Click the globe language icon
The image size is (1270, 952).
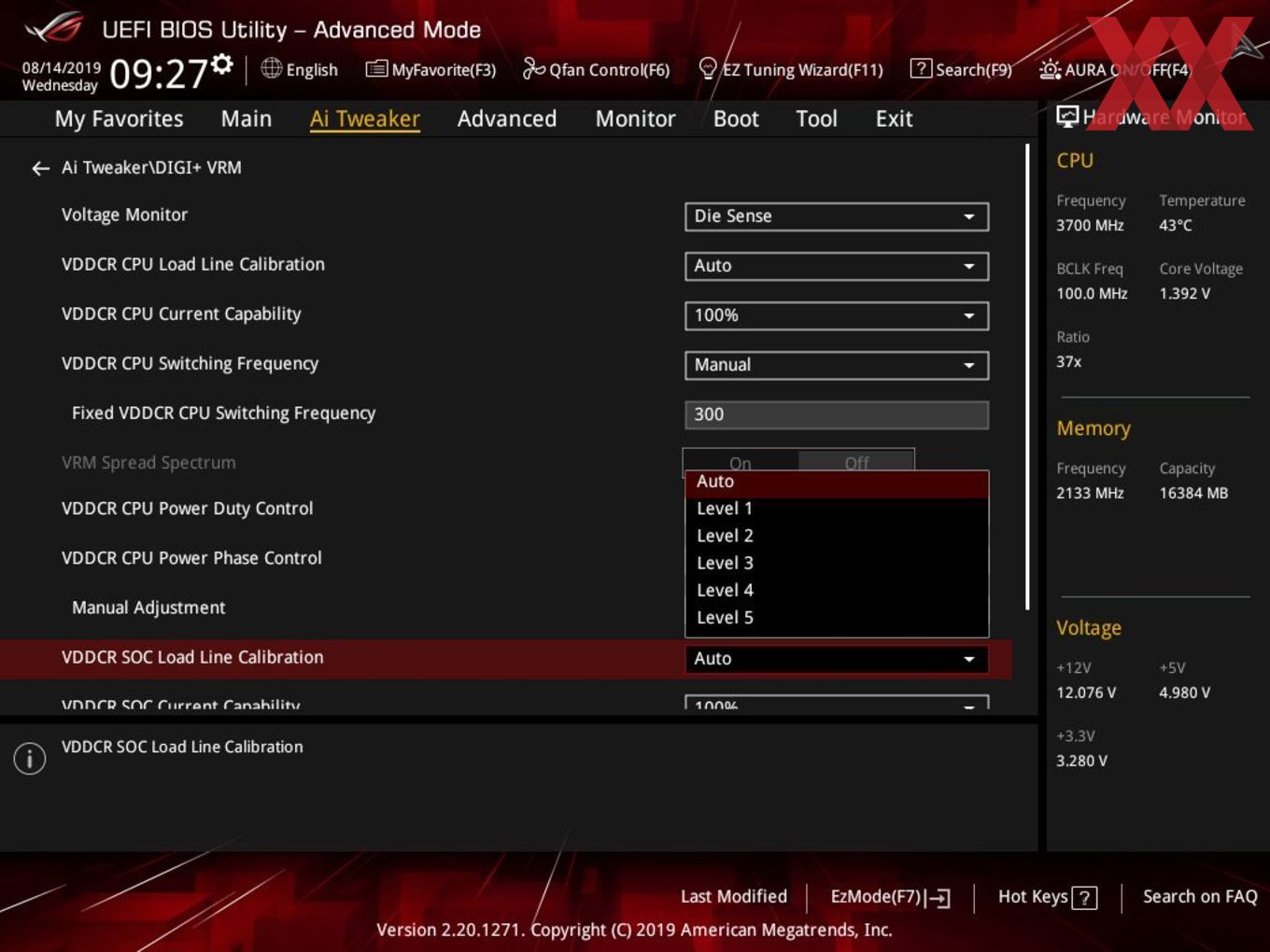click(271, 68)
